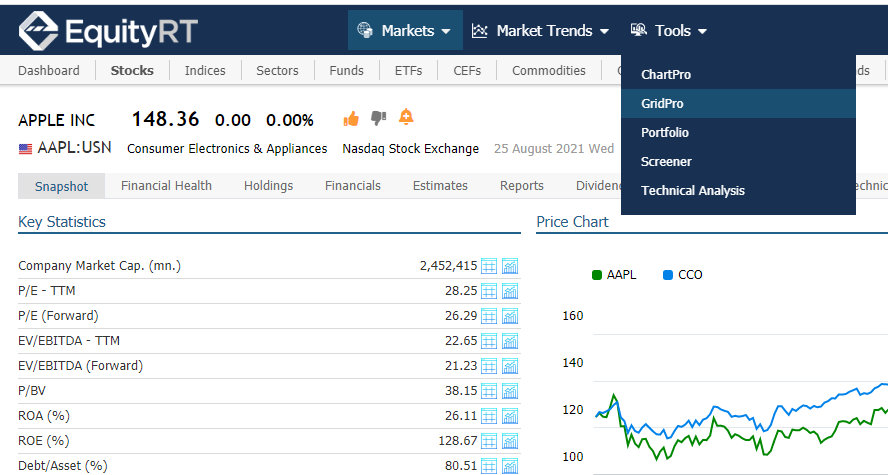
Task: Click the globe icon in Markets menu
Action: coord(365,30)
